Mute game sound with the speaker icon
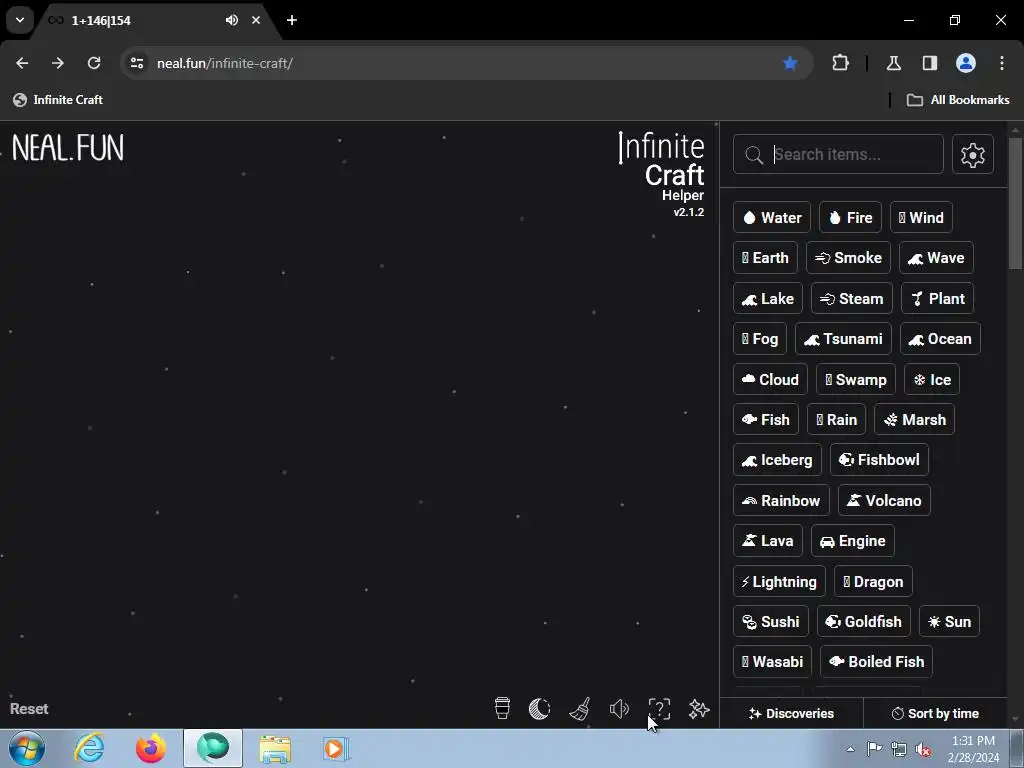This screenshot has width=1024, height=768. (619, 709)
